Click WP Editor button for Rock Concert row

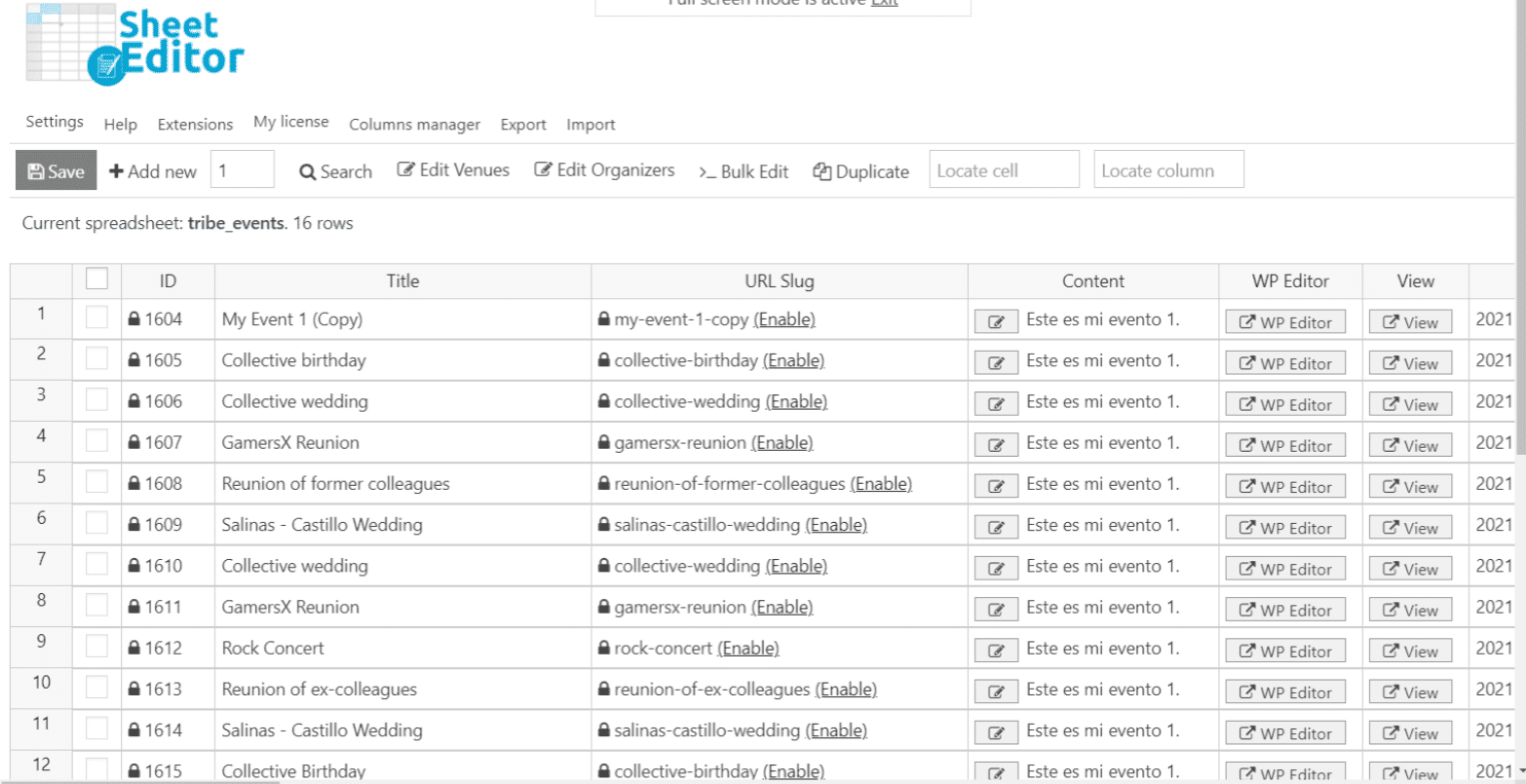tap(1285, 651)
